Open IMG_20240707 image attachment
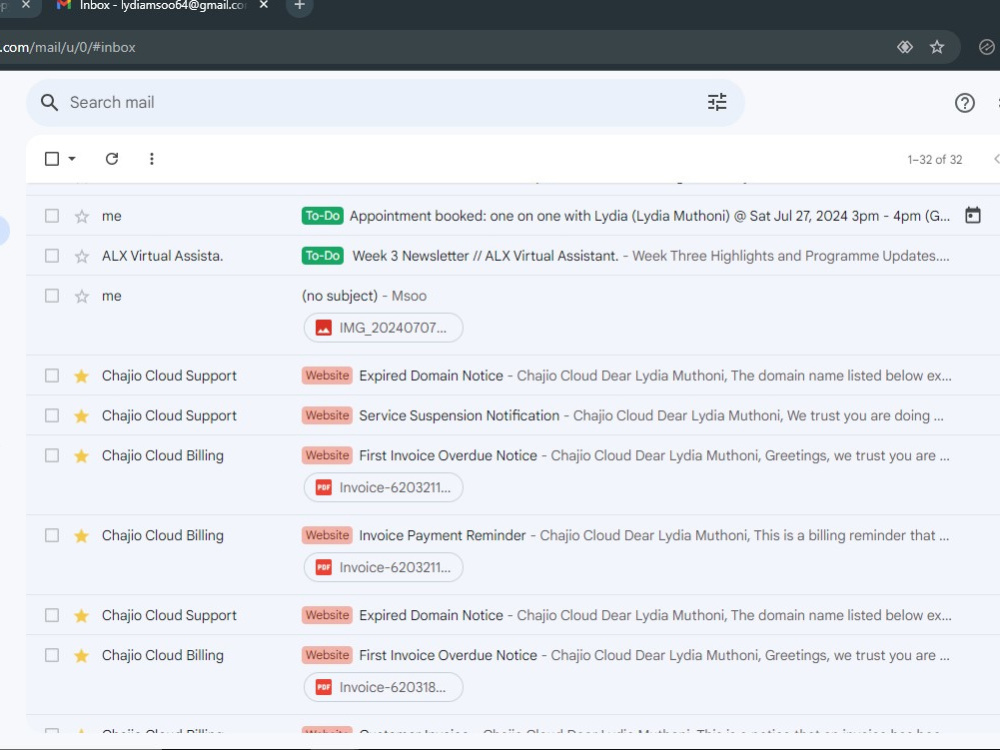1000x750 pixels. 383,328
